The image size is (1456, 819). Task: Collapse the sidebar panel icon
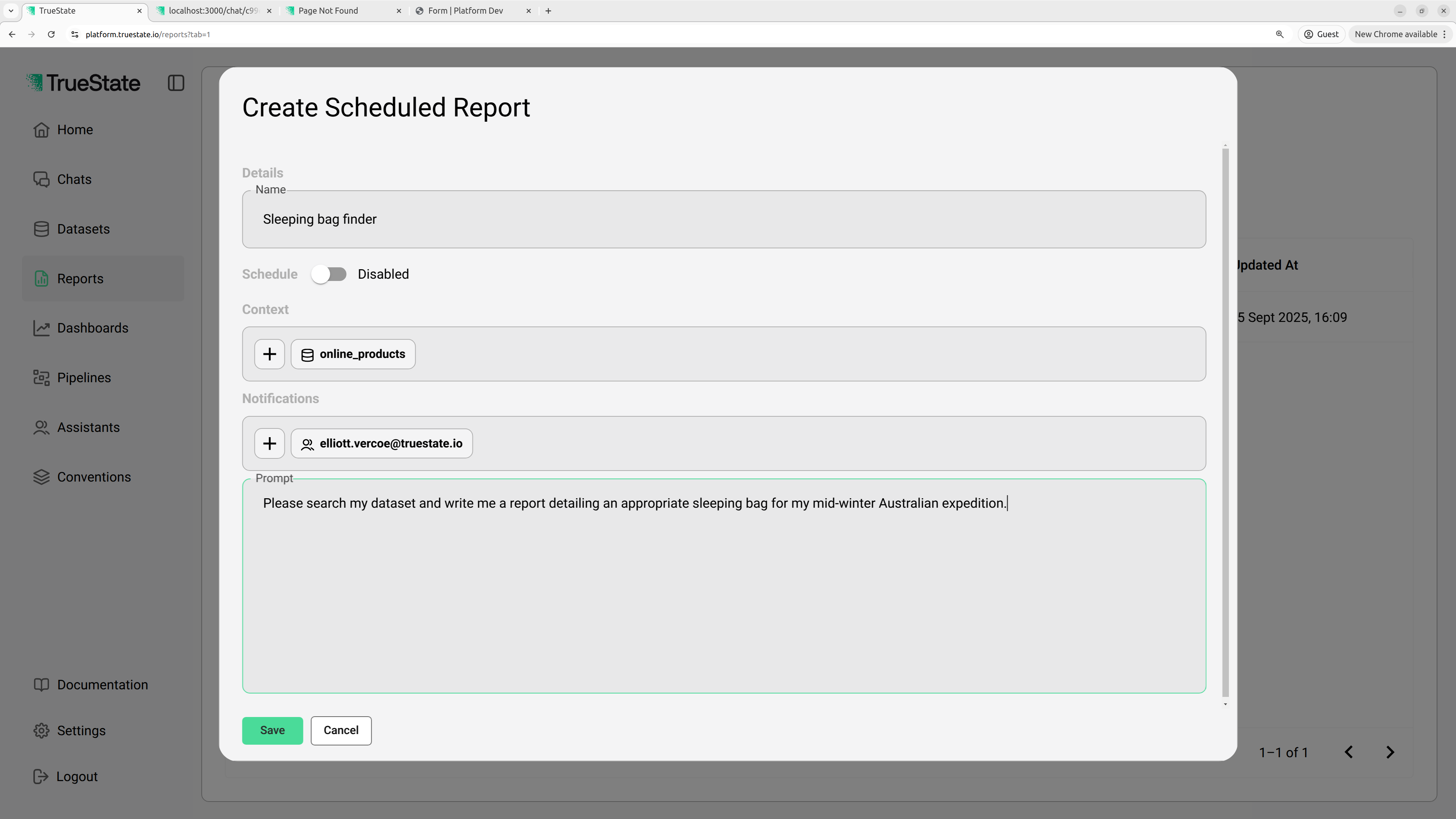click(176, 83)
